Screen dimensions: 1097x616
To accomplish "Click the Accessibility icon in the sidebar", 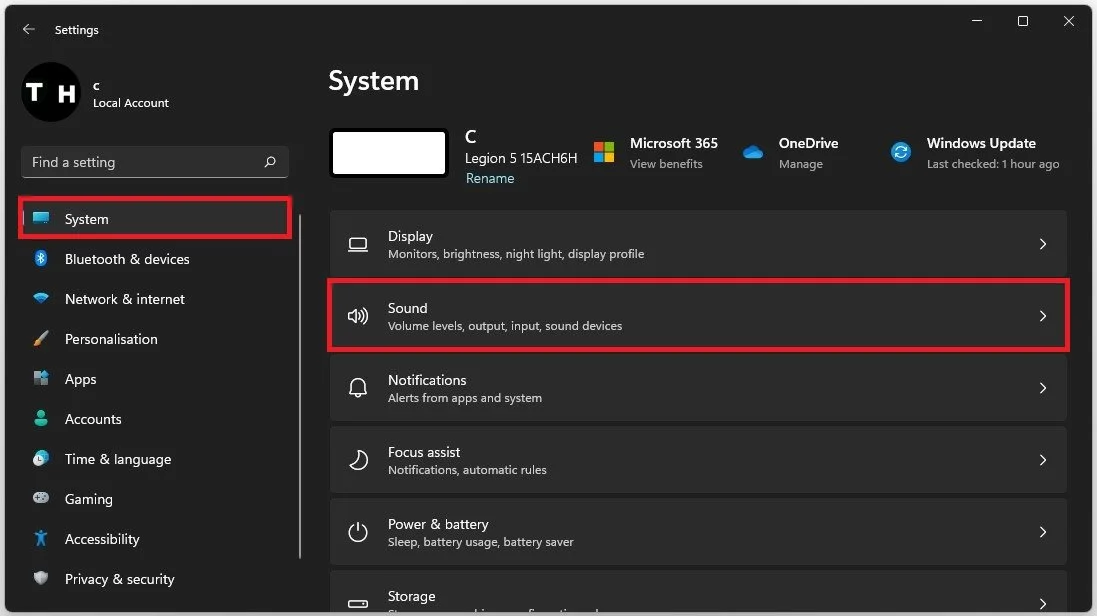I will point(40,539).
